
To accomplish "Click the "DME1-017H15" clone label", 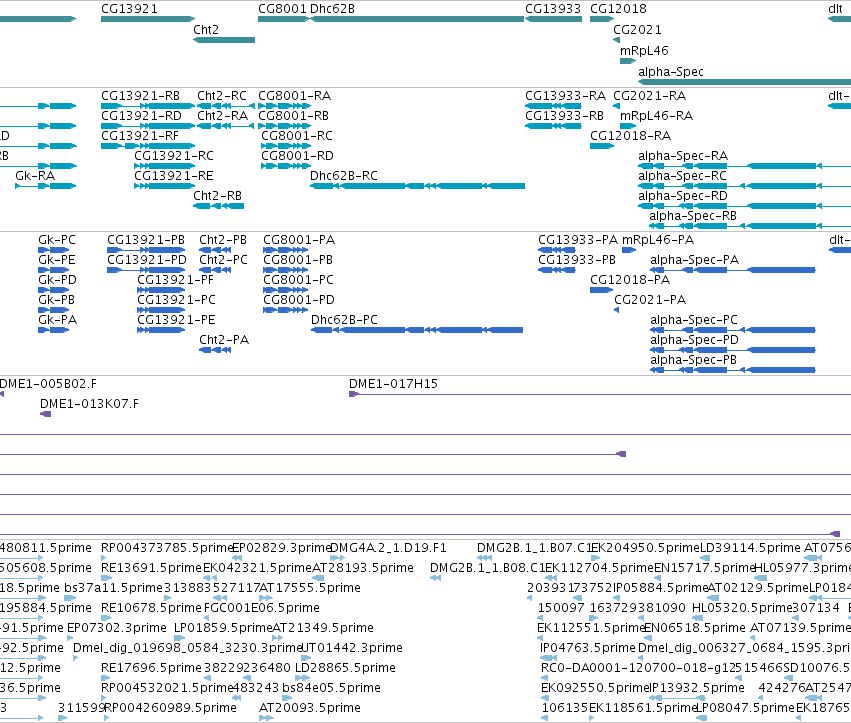I will click(x=393, y=384).
